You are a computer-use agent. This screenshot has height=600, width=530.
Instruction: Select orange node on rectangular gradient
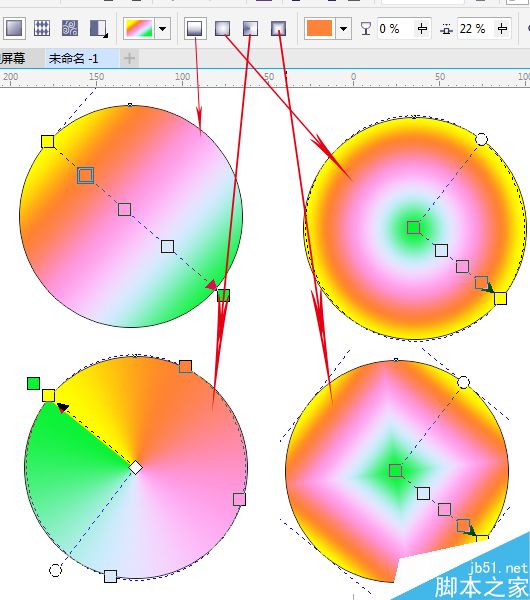(x=463, y=525)
